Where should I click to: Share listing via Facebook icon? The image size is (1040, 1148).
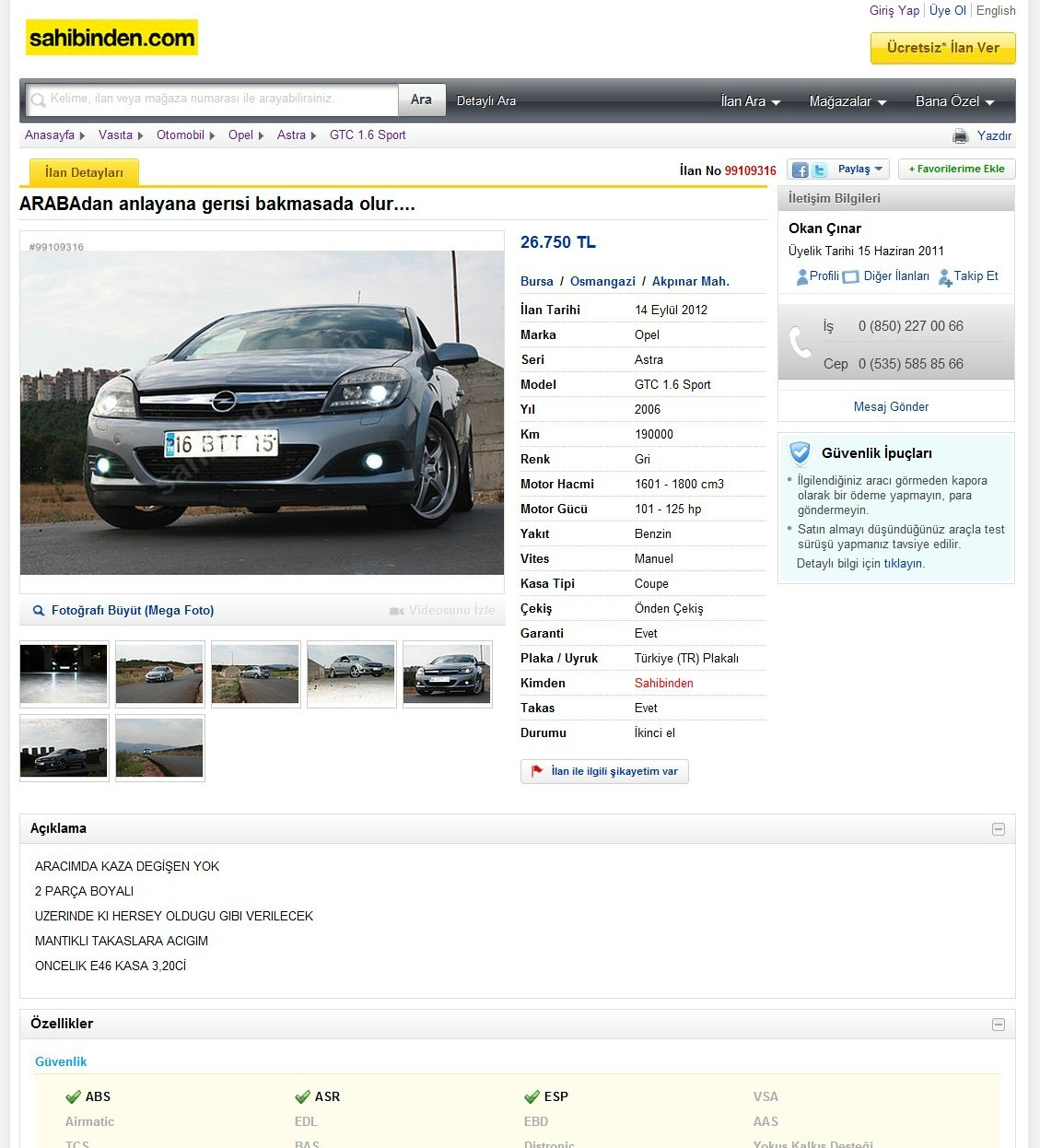pyautogui.click(x=800, y=170)
